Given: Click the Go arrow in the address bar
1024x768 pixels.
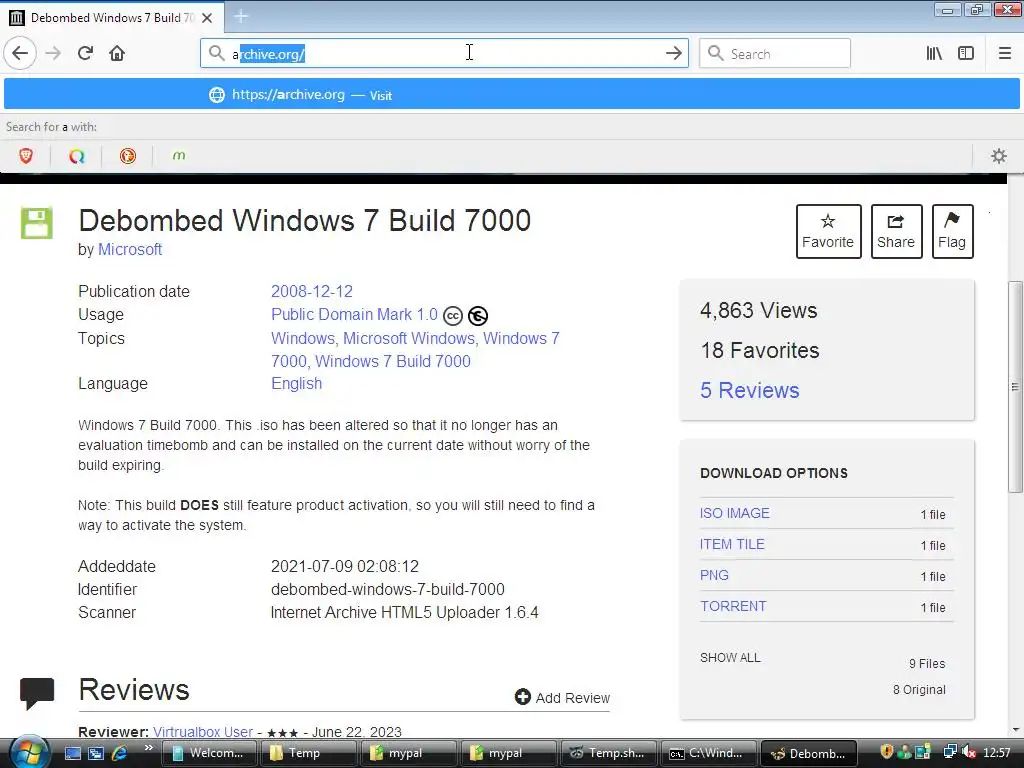Looking at the screenshot, I should point(673,54).
